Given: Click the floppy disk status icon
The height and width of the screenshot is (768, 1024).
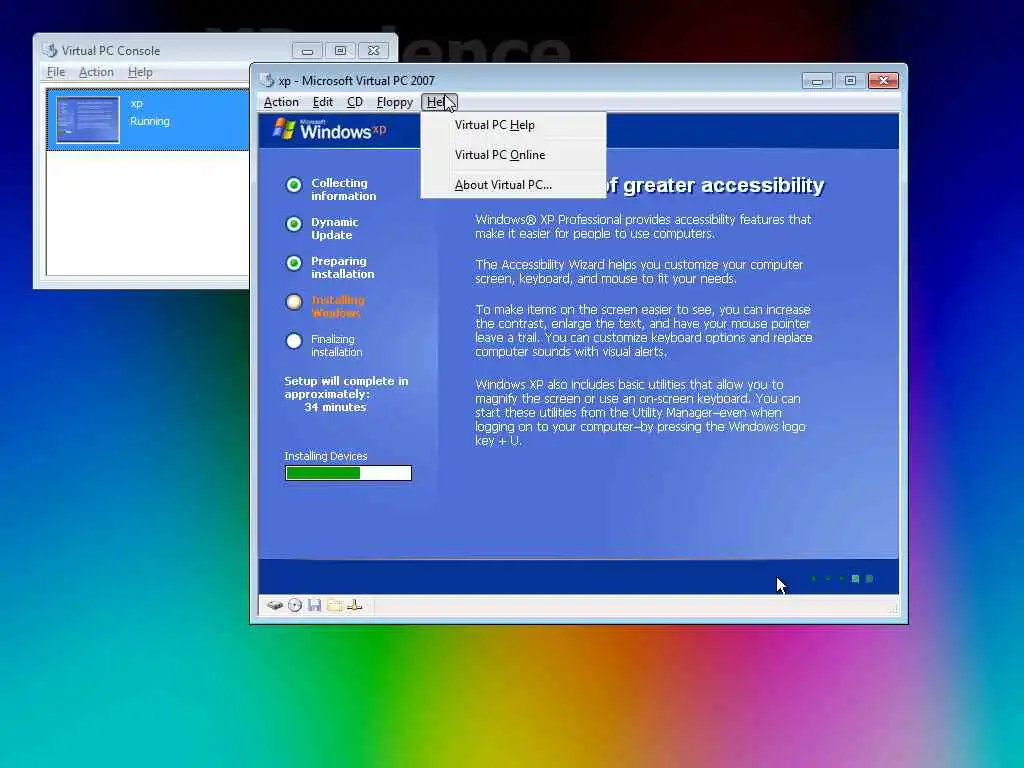Looking at the screenshot, I should (315, 605).
